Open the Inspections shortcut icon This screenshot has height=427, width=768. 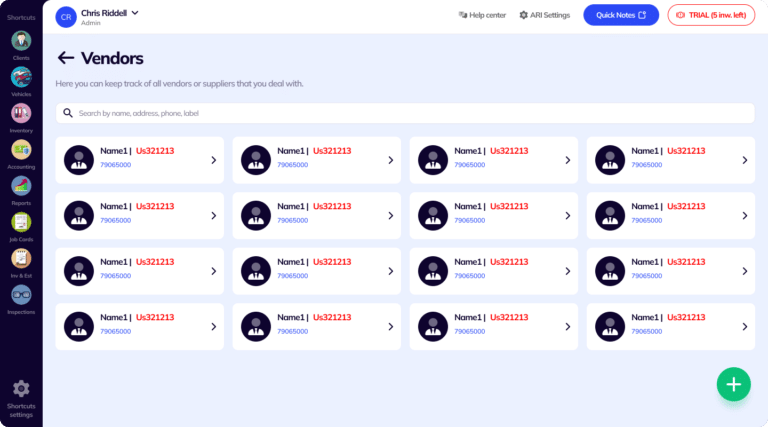point(21,294)
